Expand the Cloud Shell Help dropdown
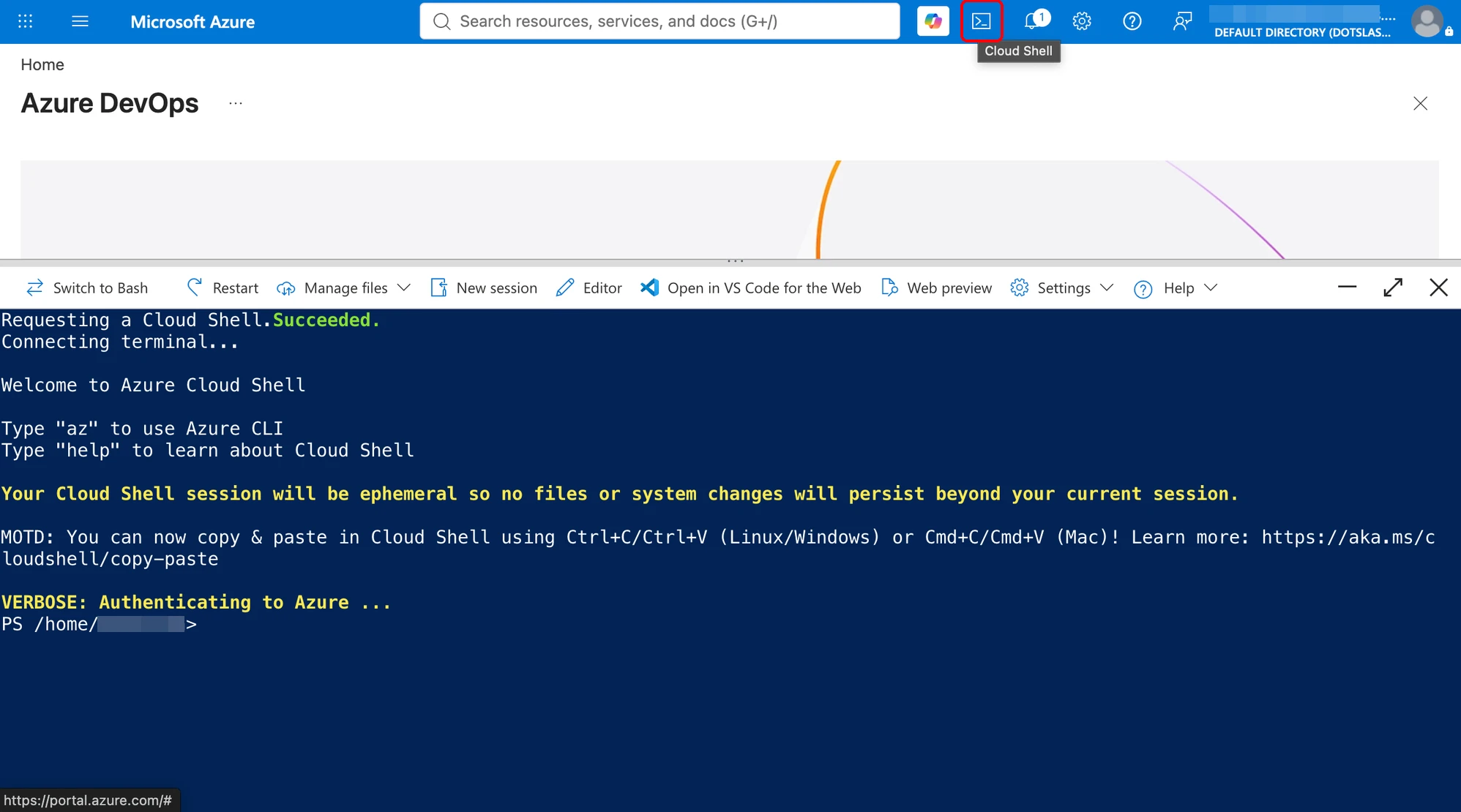The image size is (1461, 812). (x=1176, y=288)
